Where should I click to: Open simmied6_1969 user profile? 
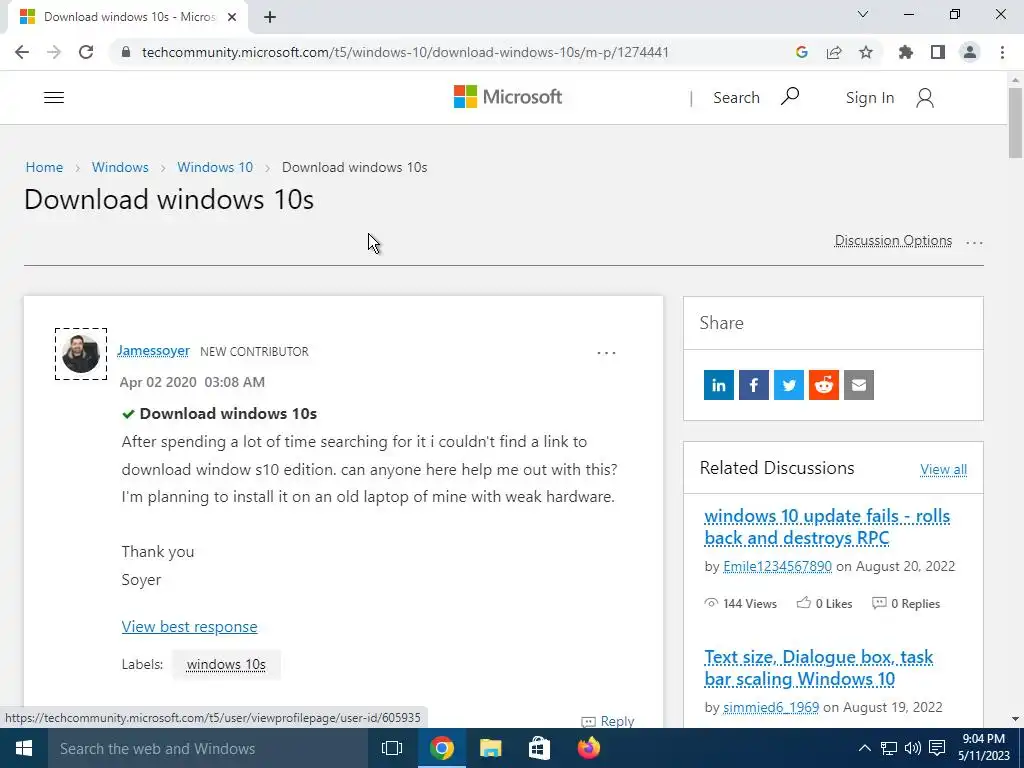[771, 707]
